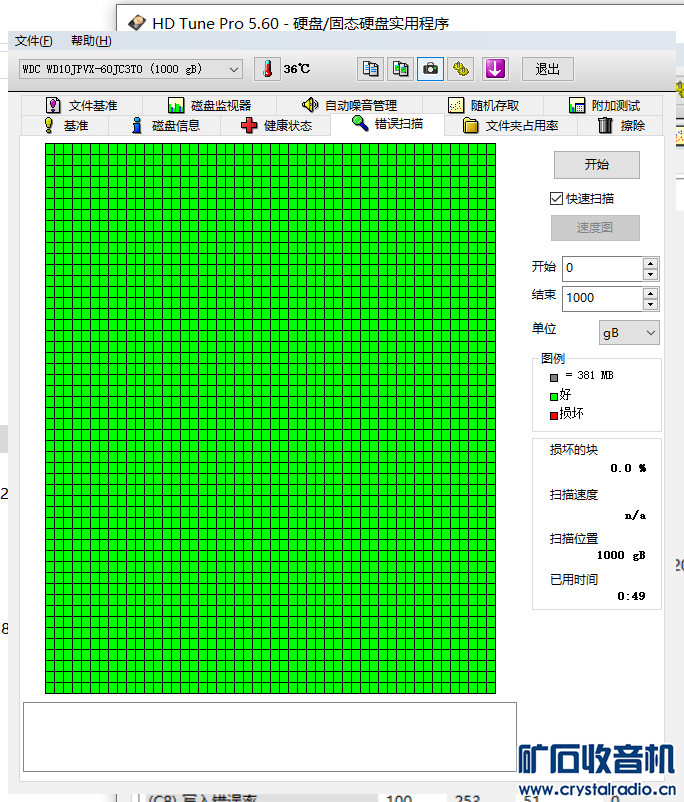Screen dimensions: 684x802
Task: Open the options wrench icon
Action: (x=460, y=69)
